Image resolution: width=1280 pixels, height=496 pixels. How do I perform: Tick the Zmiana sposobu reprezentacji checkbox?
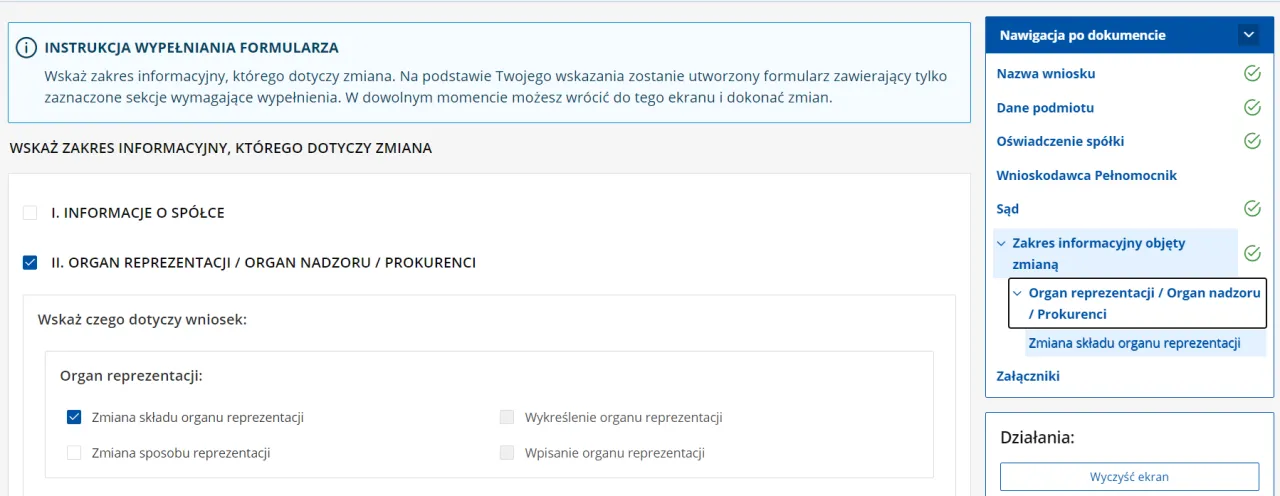coord(74,453)
